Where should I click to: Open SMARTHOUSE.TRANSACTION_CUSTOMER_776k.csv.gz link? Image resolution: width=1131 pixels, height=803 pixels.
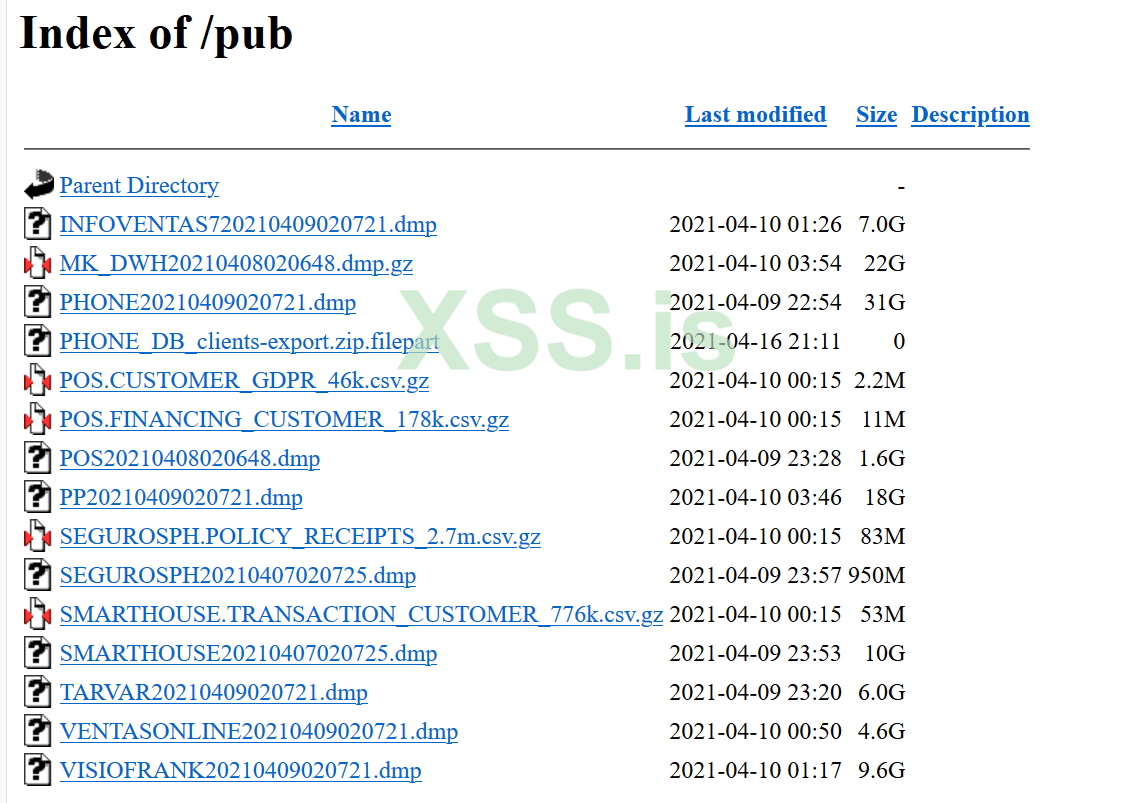(x=361, y=614)
